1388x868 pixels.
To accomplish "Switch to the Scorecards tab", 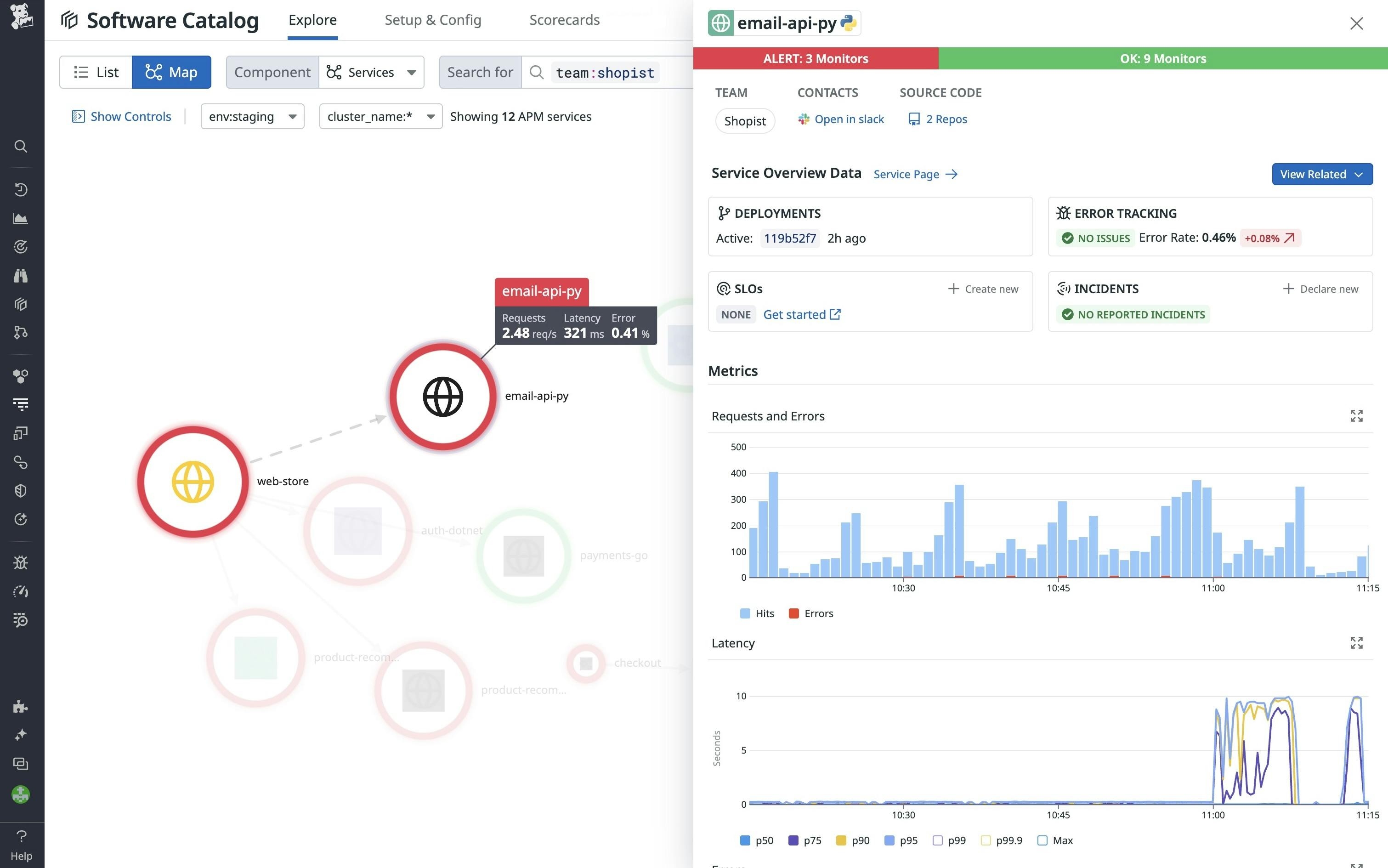I will (x=564, y=19).
